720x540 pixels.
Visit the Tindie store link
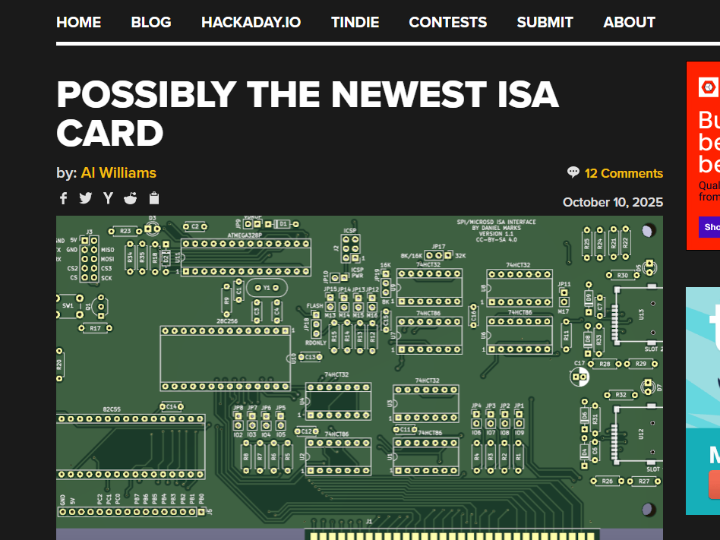[x=355, y=22]
